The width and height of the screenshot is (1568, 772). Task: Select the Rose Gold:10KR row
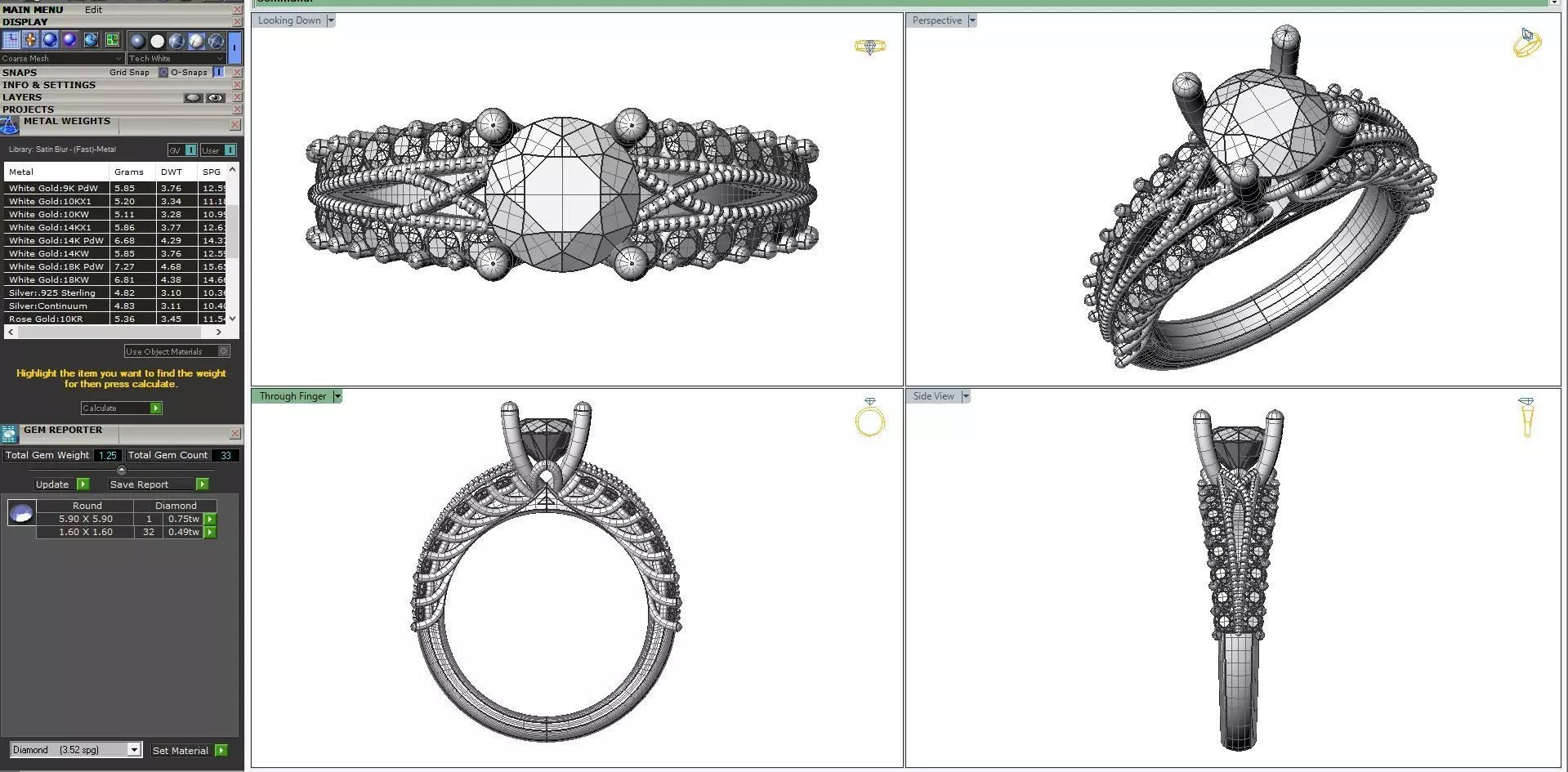[x=114, y=319]
